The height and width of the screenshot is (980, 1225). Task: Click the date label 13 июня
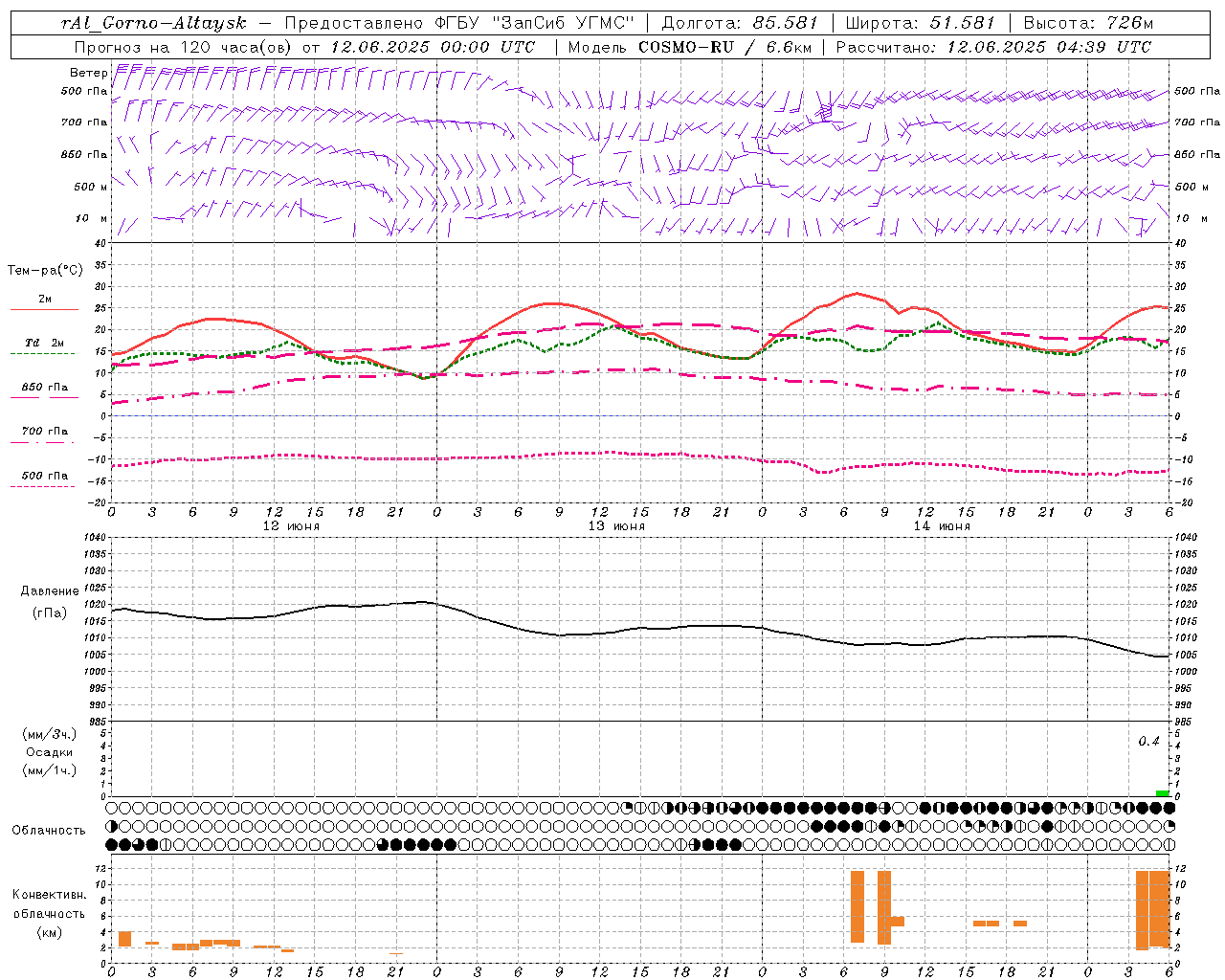(x=616, y=526)
